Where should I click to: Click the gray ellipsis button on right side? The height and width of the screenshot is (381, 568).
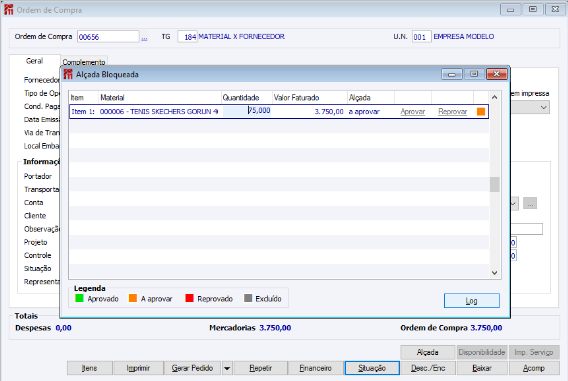(x=530, y=203)
